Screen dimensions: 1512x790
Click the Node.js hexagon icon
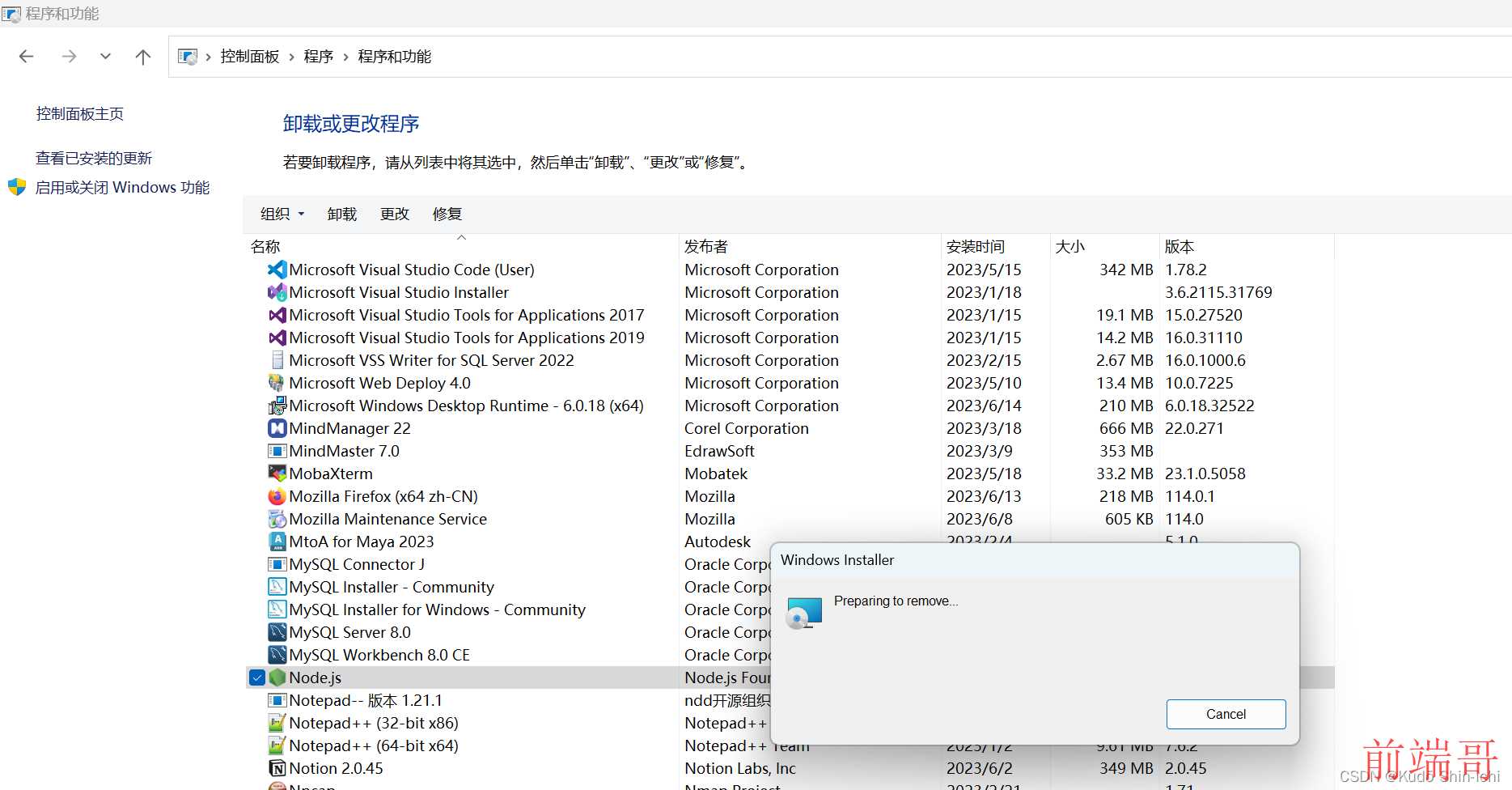(x=277, y=677)
